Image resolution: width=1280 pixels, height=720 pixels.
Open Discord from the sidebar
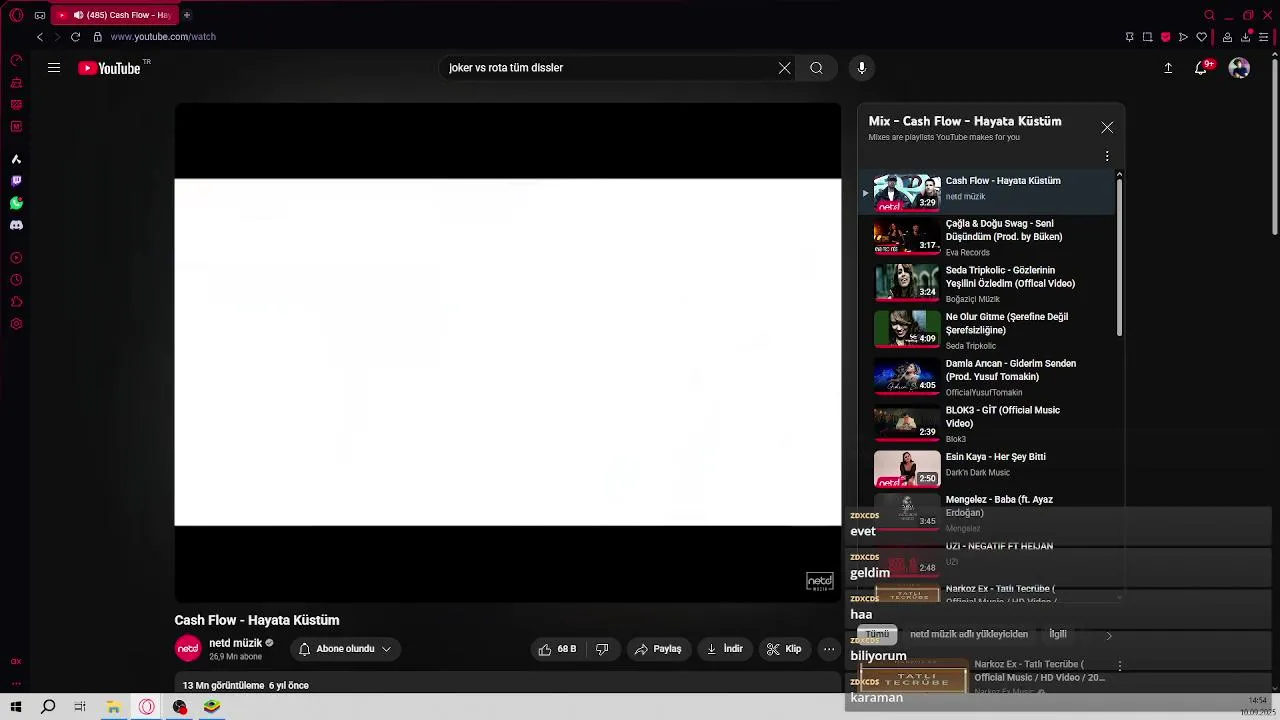coord(16,225)
